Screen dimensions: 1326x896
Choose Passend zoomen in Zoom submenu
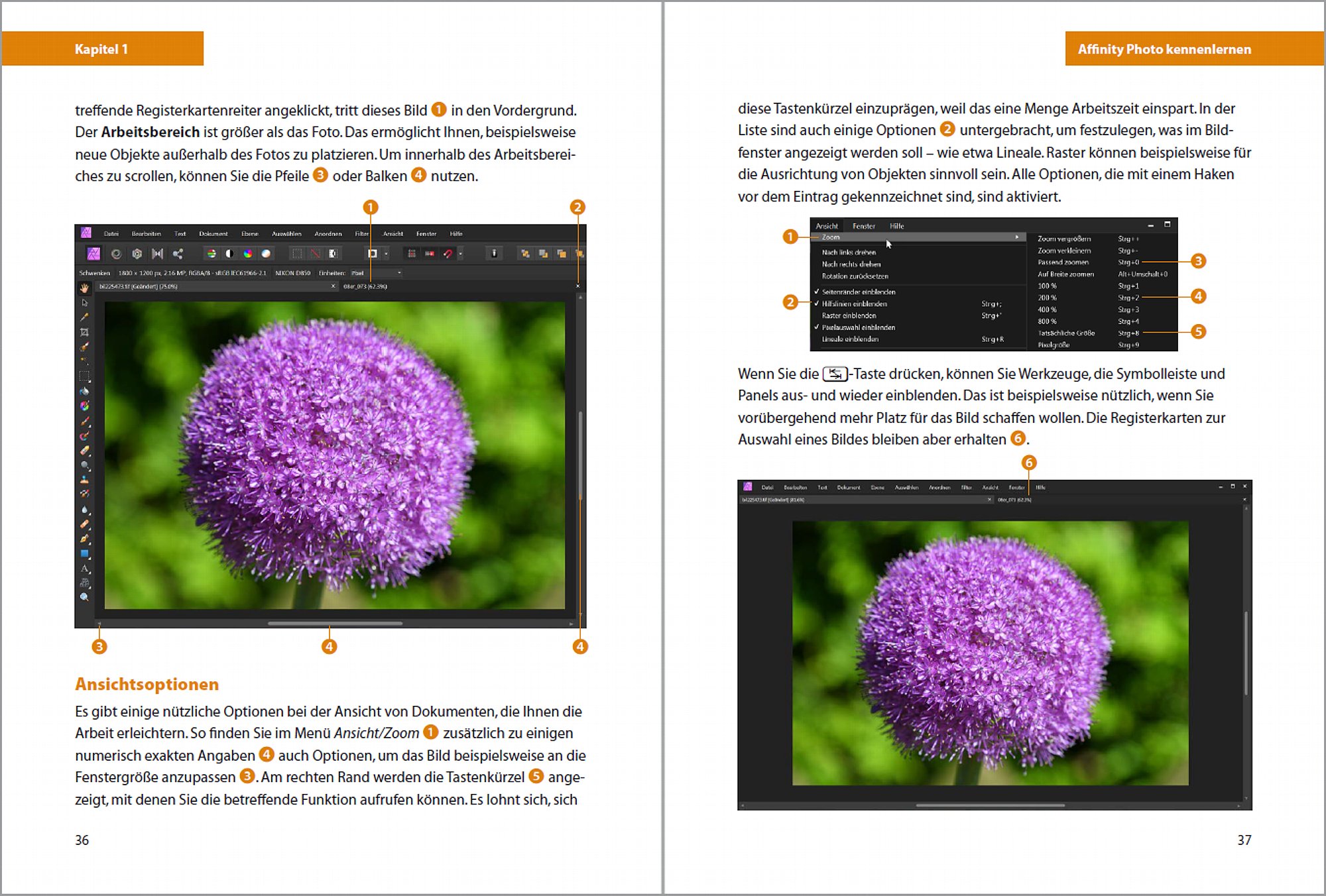1102,262
